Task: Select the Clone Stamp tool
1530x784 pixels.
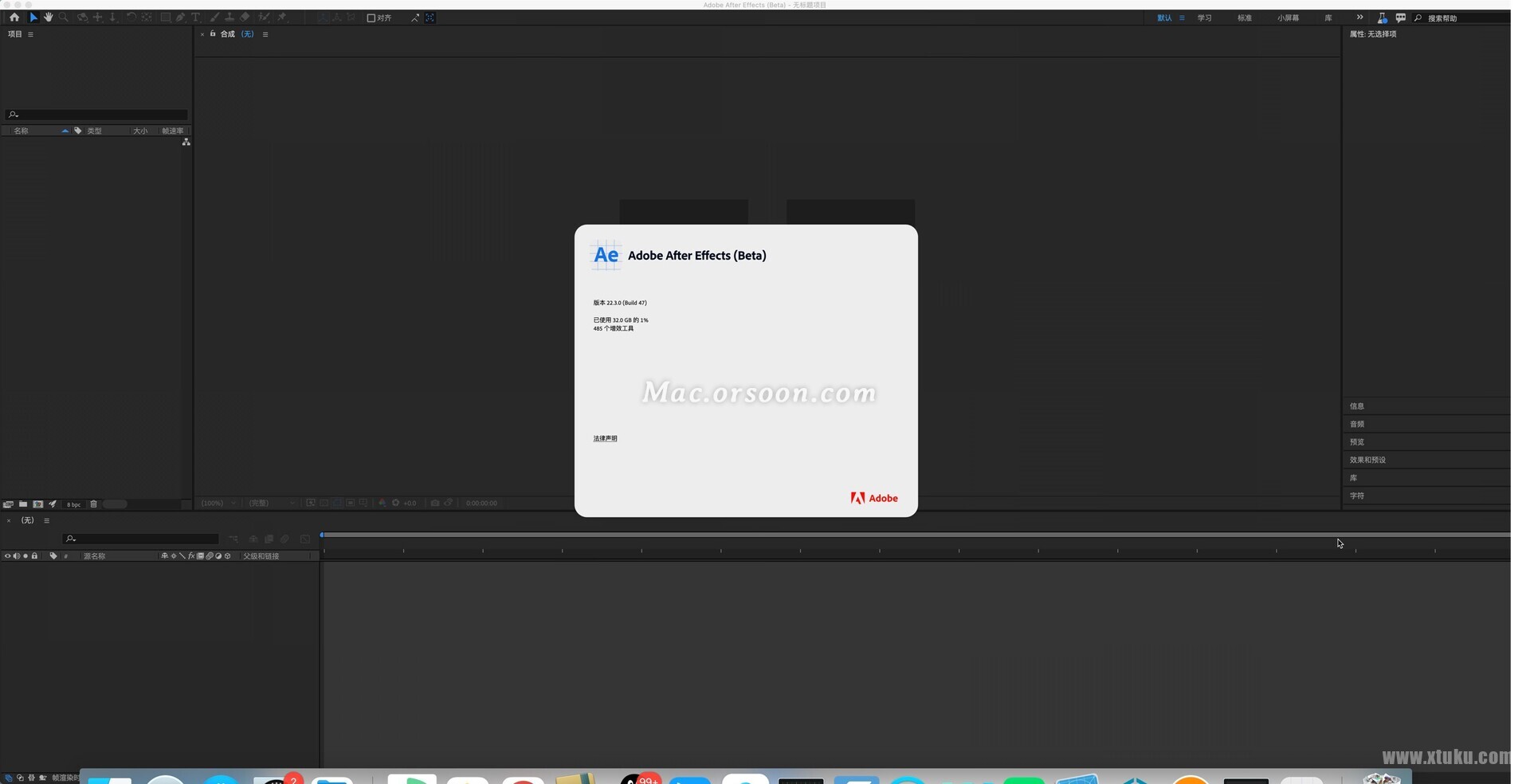Action: click(230, 17)
